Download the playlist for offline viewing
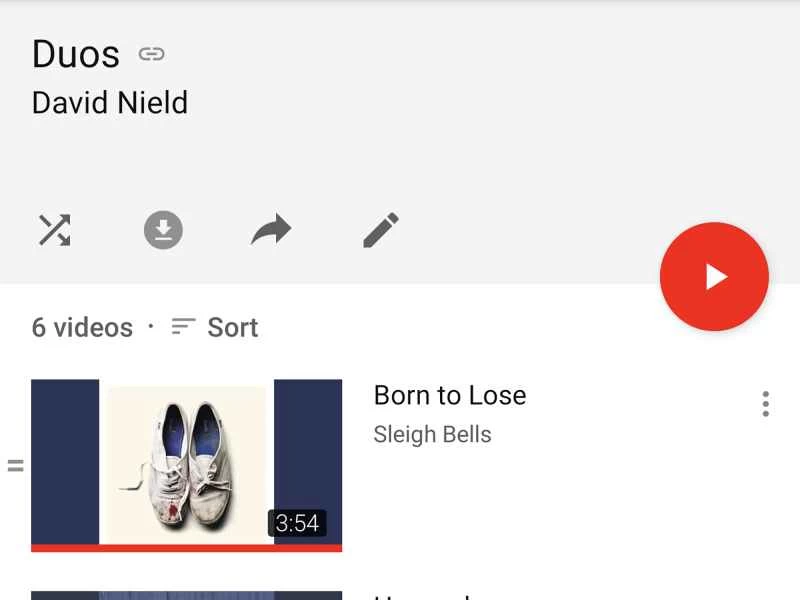This screenshot has height=600, width=800. coord(163,230)
